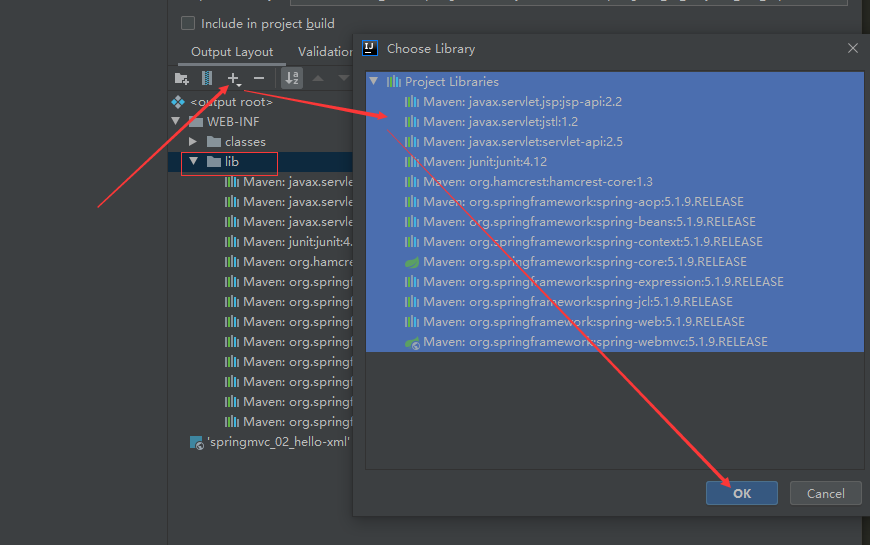
Task: Expand the classes folder node
Action: (x=193, y=142)
